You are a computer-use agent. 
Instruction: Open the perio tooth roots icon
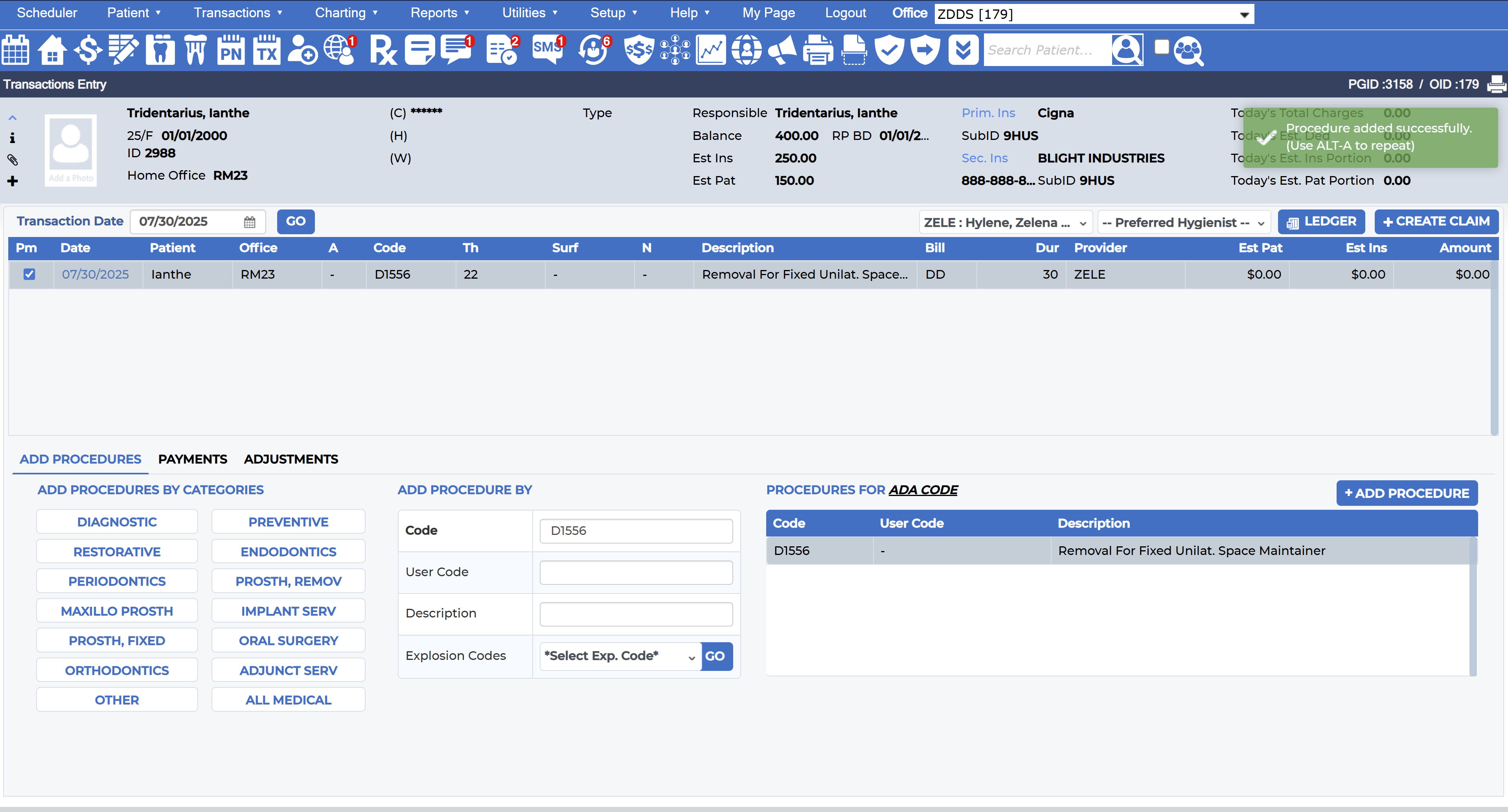click(x=195, y=50)
